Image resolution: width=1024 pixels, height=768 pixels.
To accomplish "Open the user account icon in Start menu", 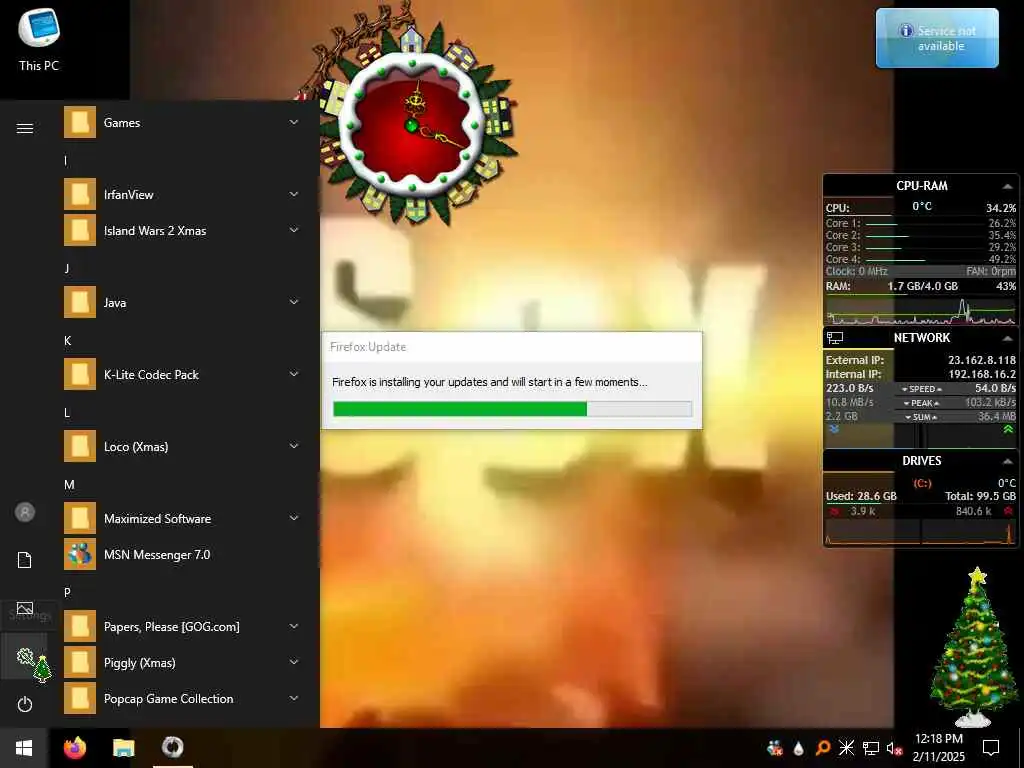I will (x=25, y=512).
